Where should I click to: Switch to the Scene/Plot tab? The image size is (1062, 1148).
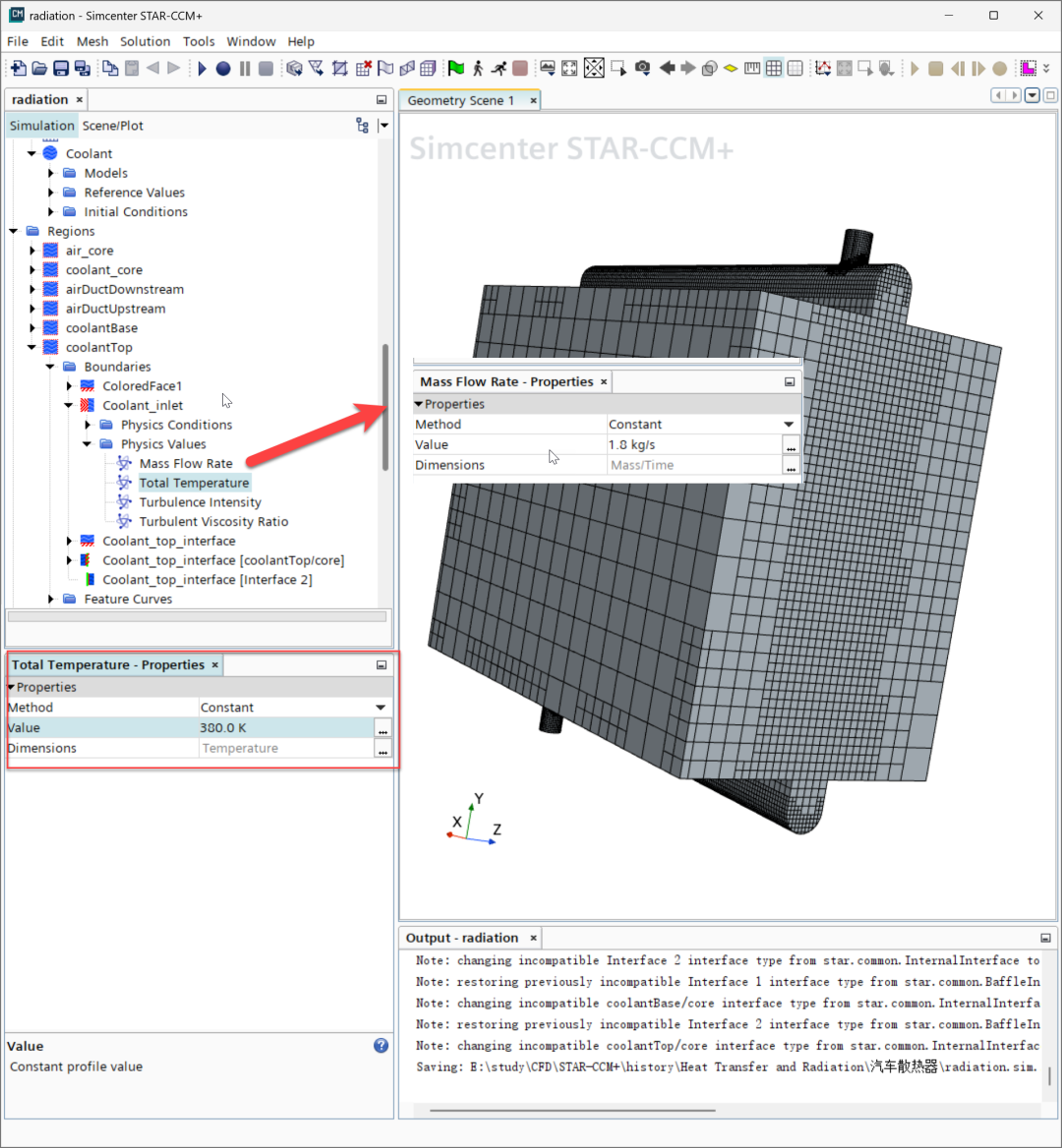click(x=113, y=125)
